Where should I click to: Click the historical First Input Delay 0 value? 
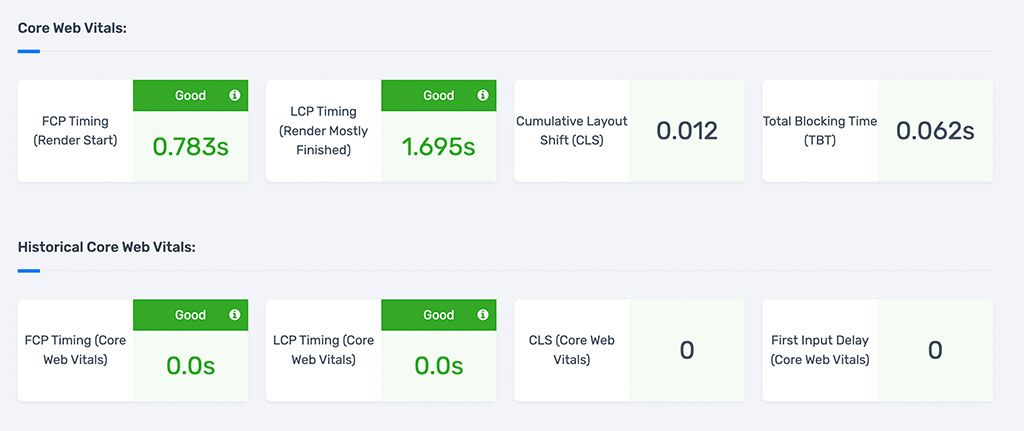click(935, 350)
